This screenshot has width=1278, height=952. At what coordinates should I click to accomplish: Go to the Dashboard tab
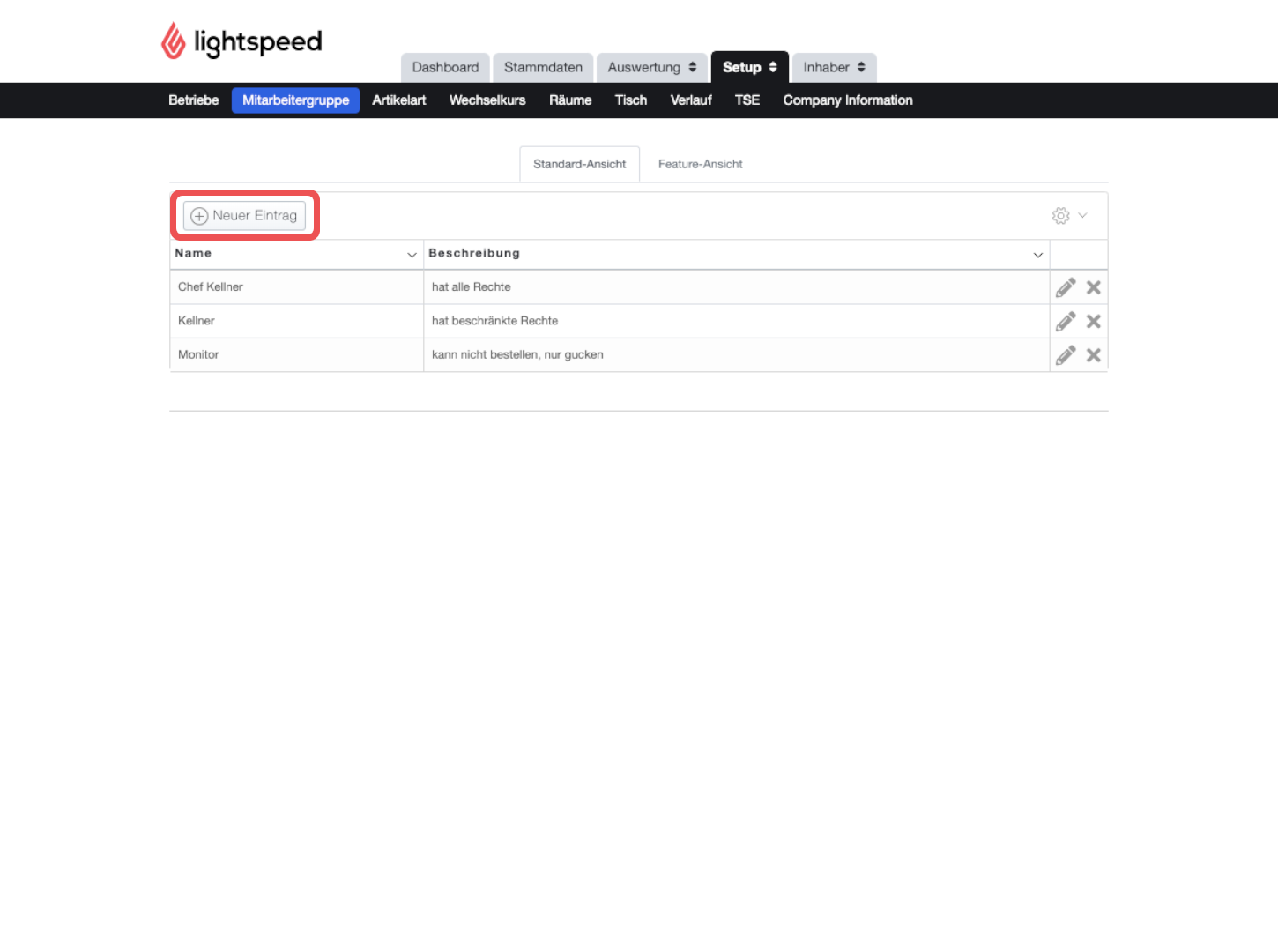point(445,67)
